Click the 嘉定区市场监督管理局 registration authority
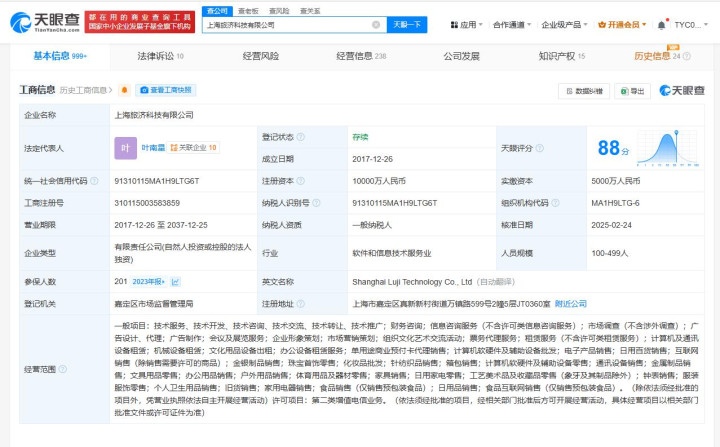Viewport: 720px width, 447px height. (154, 304)
